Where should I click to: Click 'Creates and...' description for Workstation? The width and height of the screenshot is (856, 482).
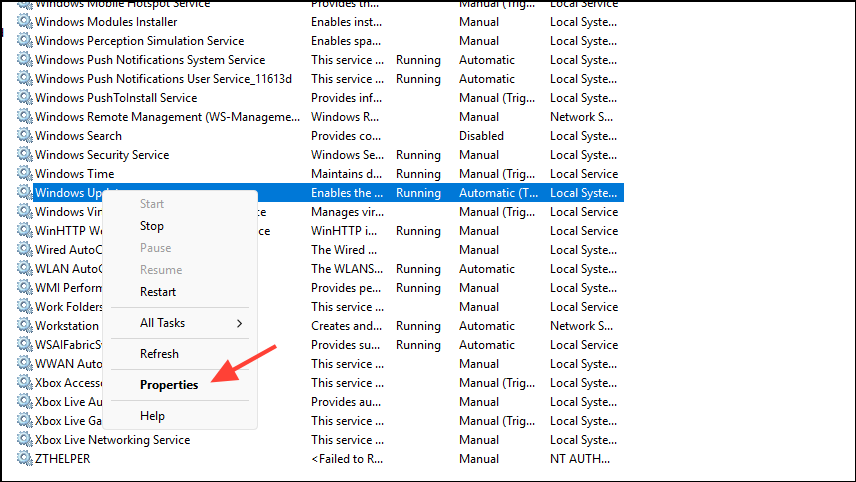pyautogui.click(x=346, y=326)
